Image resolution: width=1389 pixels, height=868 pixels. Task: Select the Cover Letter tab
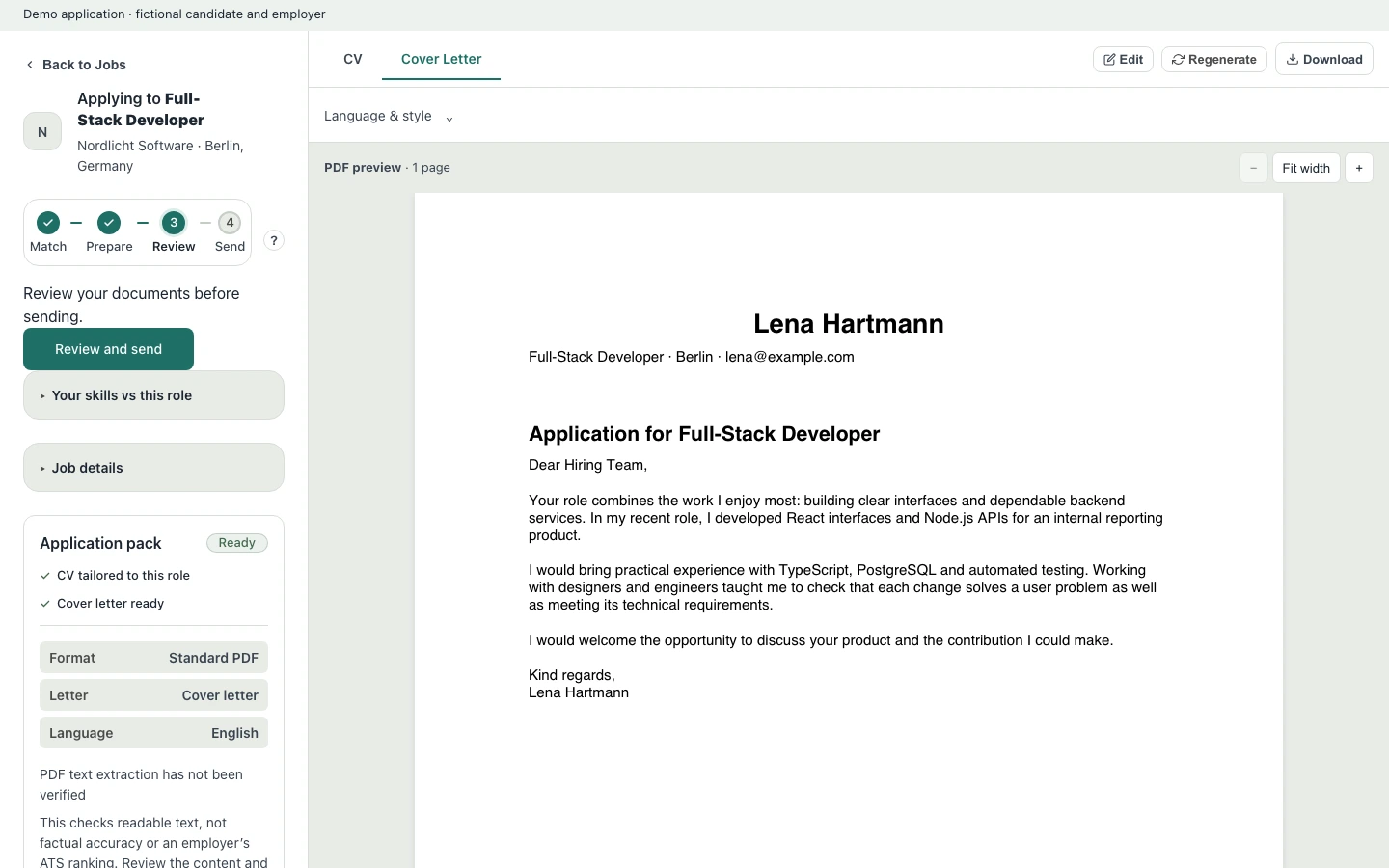(441, 59)
